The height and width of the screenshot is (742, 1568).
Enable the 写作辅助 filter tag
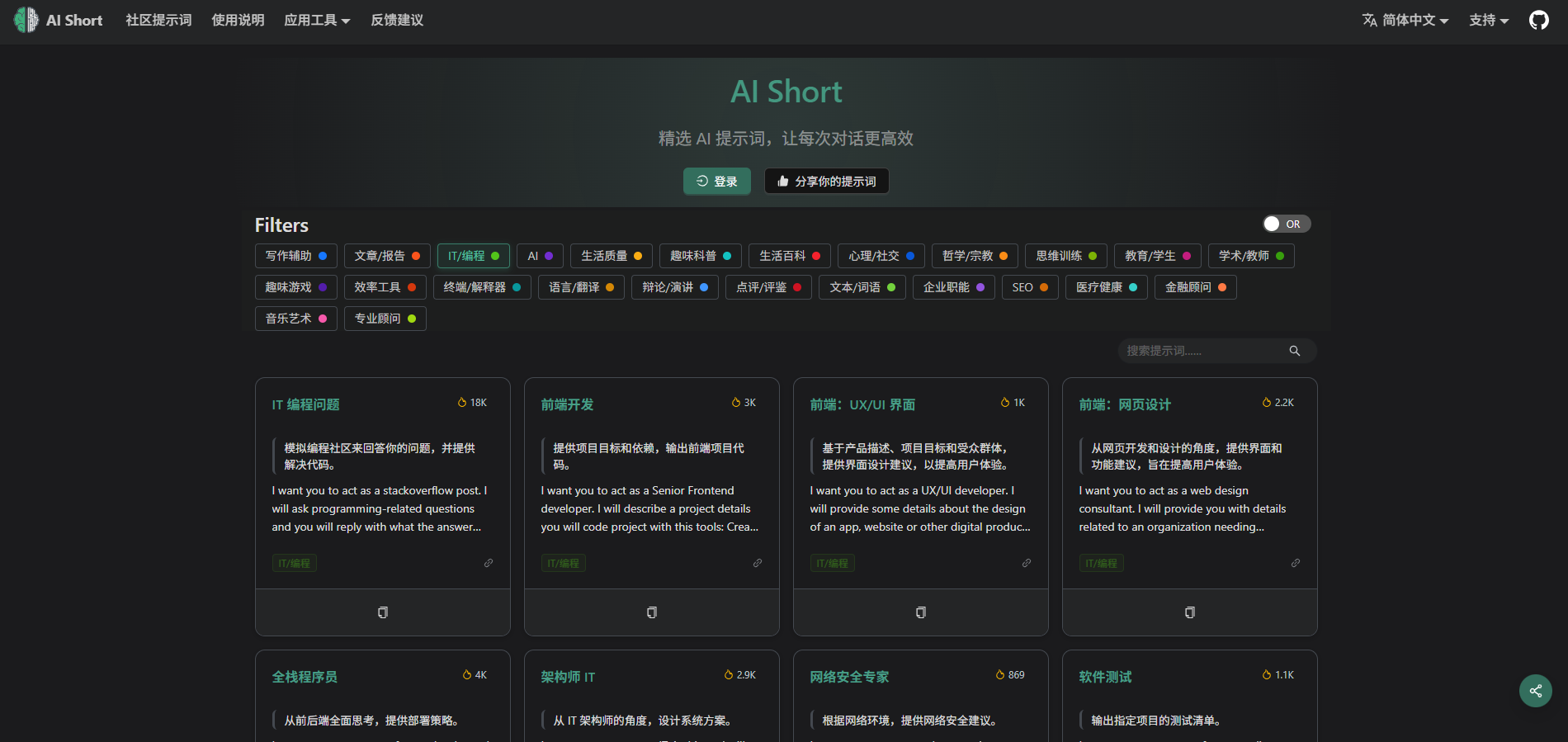click(295, 256)
